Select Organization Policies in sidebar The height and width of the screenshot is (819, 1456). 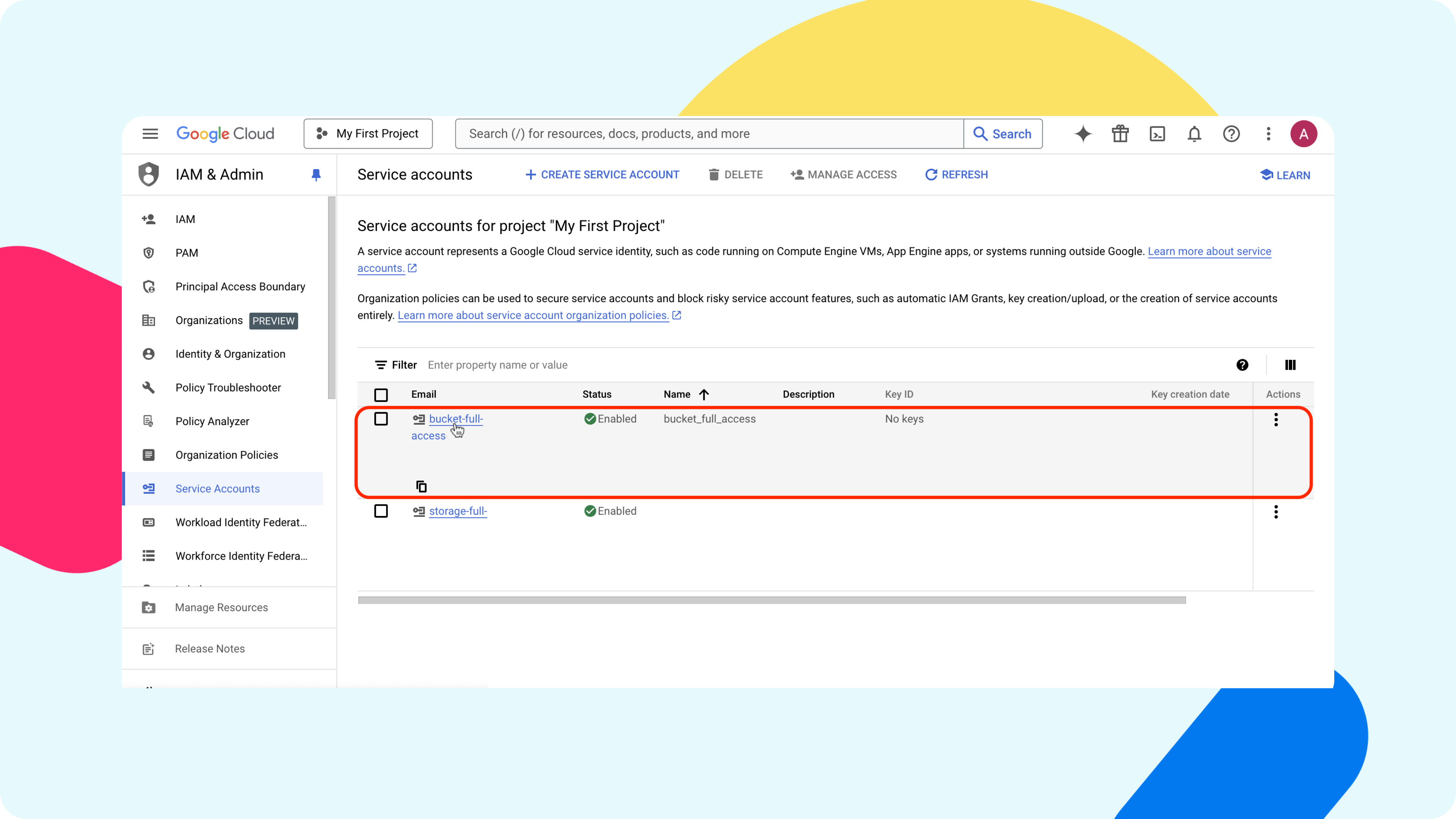click(x=226, y=455)
